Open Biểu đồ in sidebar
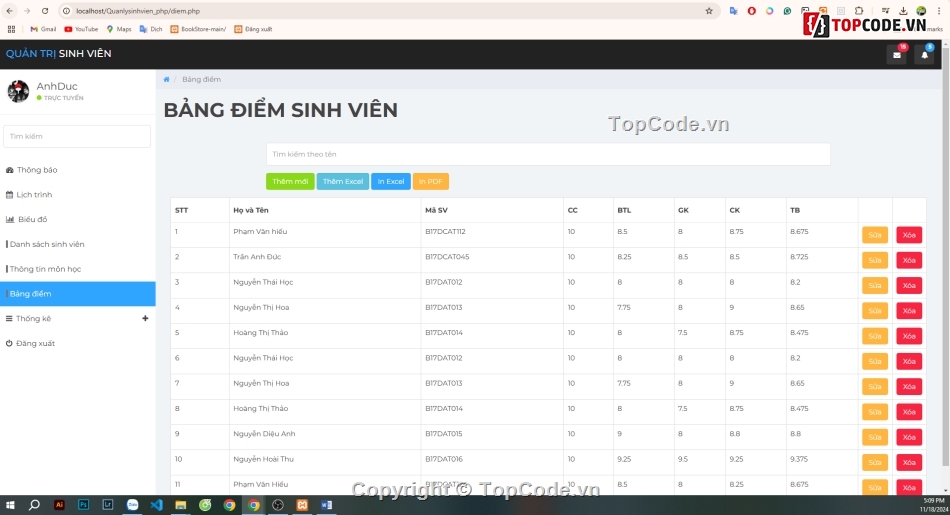950x515 pixels. [78, 219]
